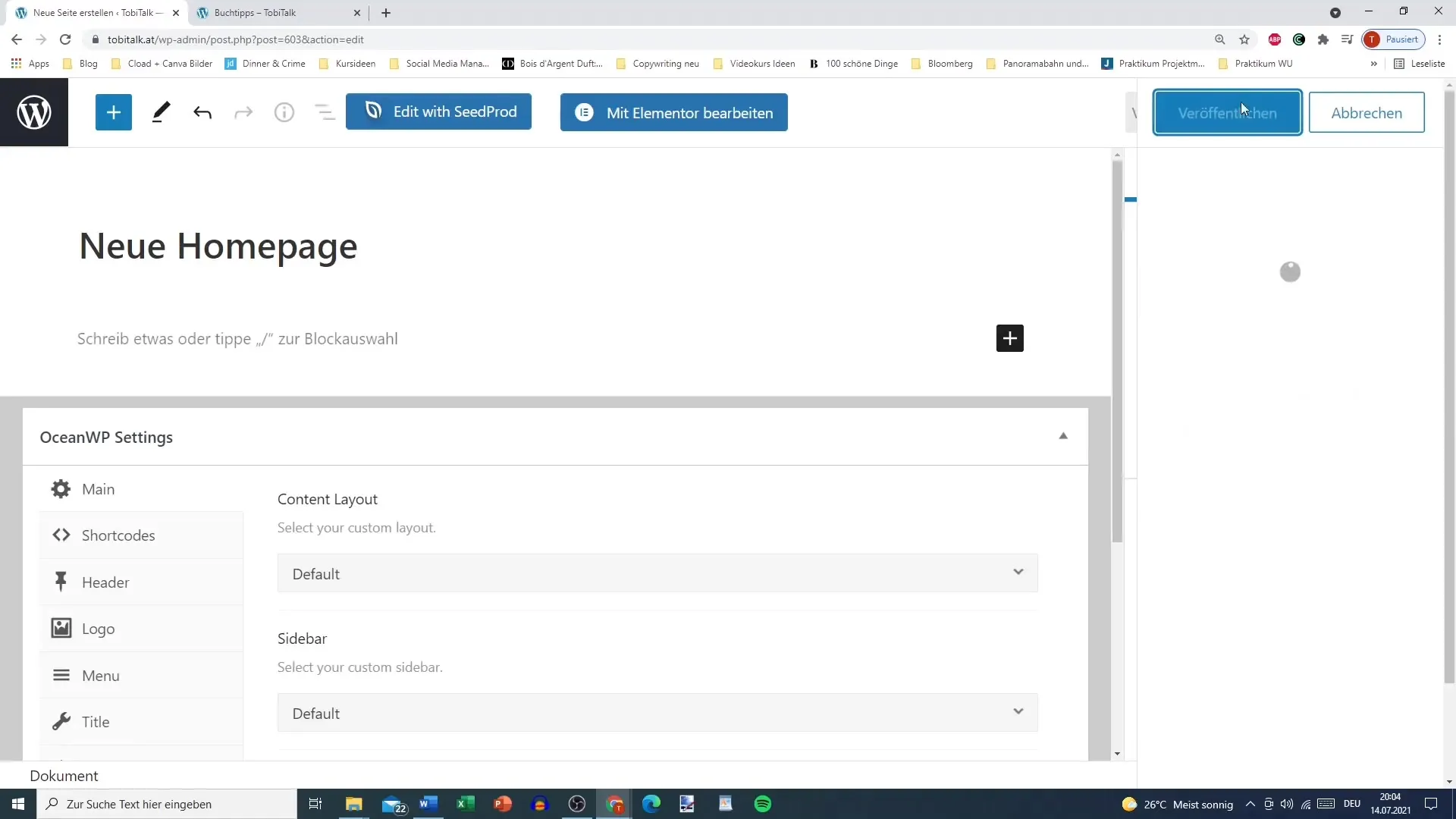Select the Shortcodes settings tab
1456x819 pixels.
(141, 535)
